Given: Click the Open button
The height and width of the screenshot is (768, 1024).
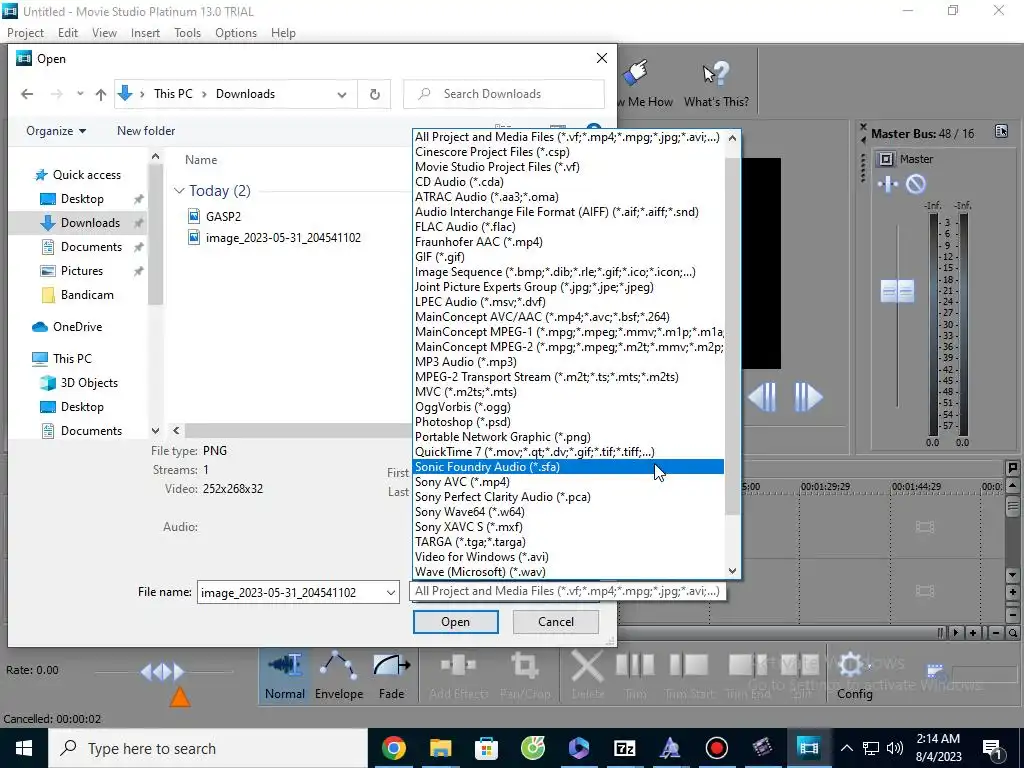Looking at the screenshot, I should 455,622.
